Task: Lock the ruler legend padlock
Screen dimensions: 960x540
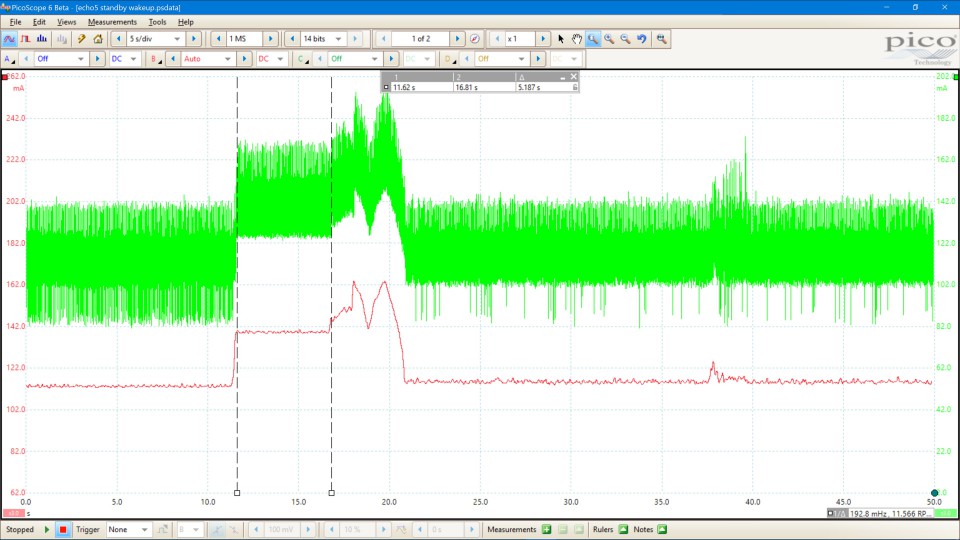Action: coord(574,87)
